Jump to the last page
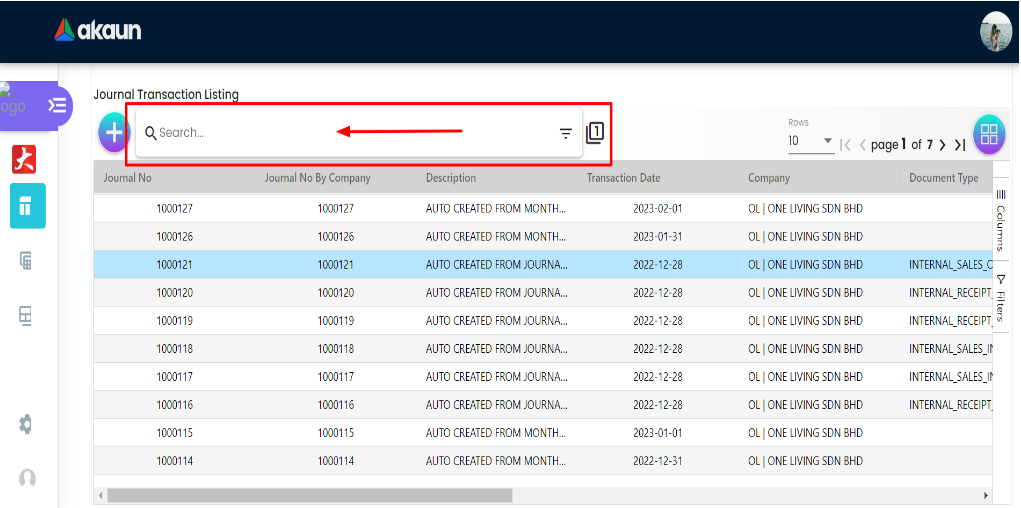Image resolution: width=1021 pixels, height=508 pixels. click(959, 145)
